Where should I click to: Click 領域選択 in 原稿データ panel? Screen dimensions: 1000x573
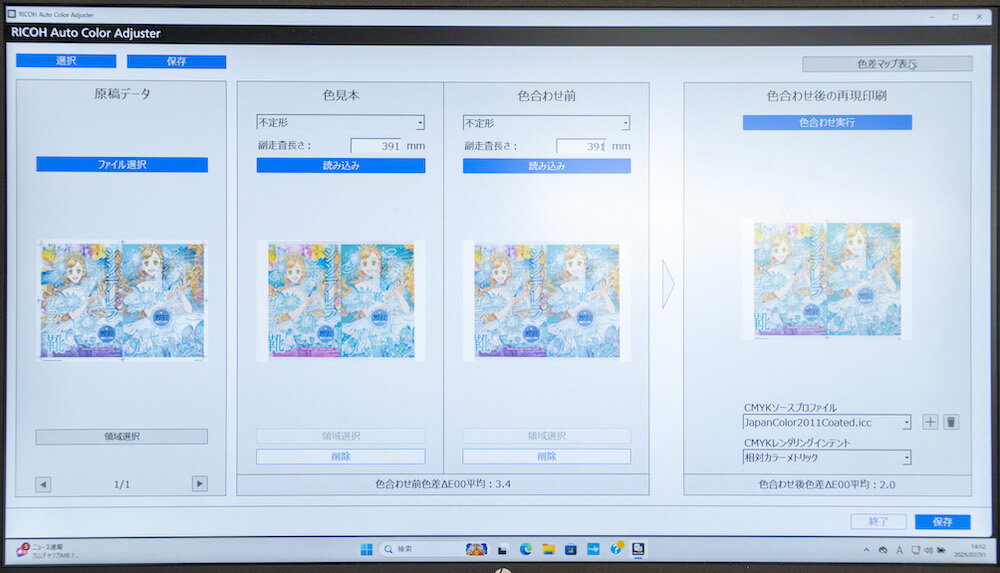tap(122, 436)
